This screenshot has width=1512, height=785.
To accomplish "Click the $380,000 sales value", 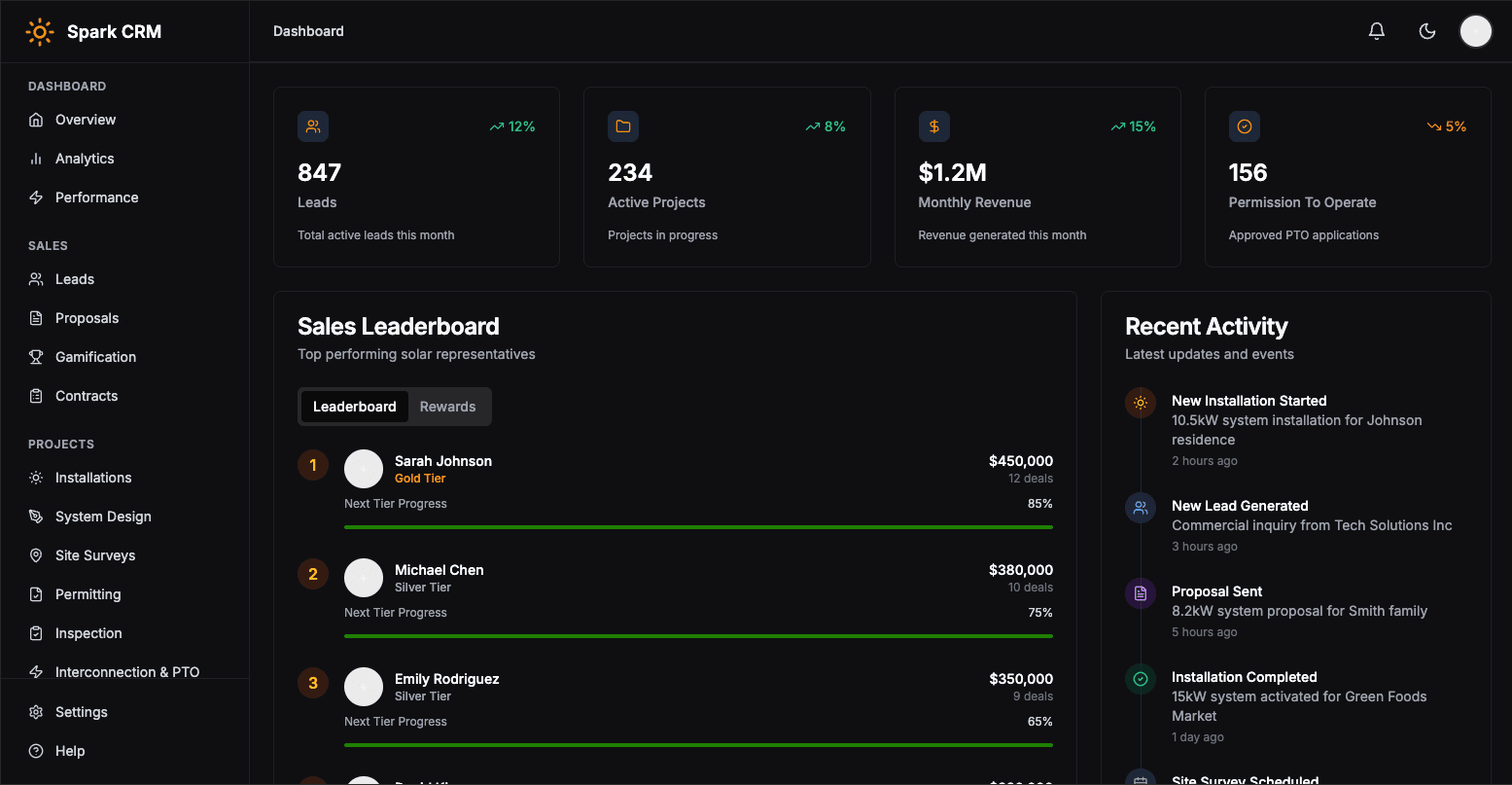I will tap(1021, 570).
